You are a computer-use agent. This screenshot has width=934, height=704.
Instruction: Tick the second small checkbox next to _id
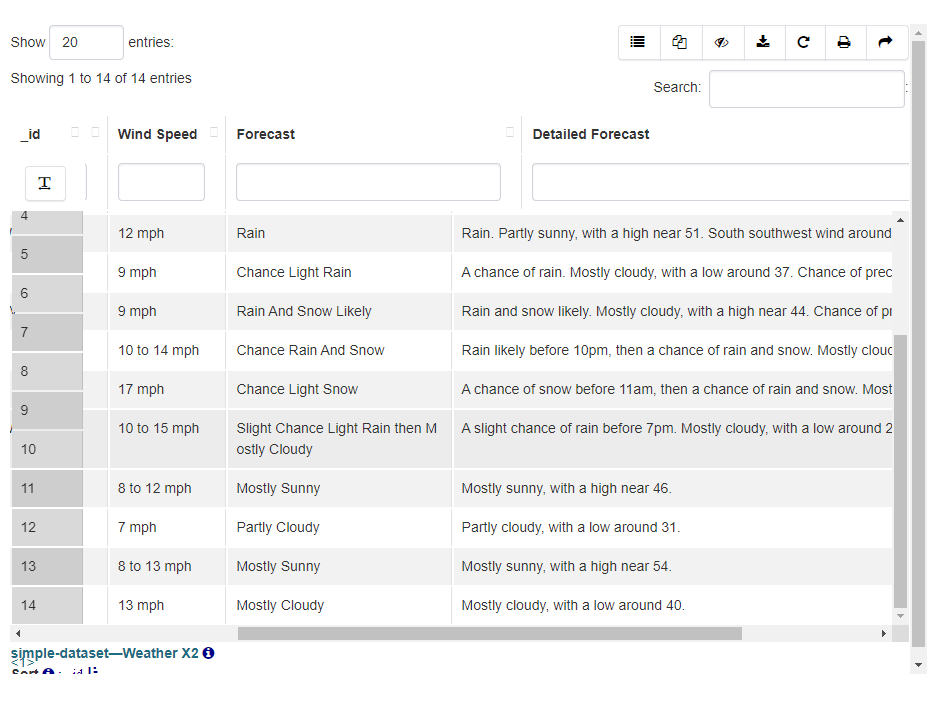(95, 132)
